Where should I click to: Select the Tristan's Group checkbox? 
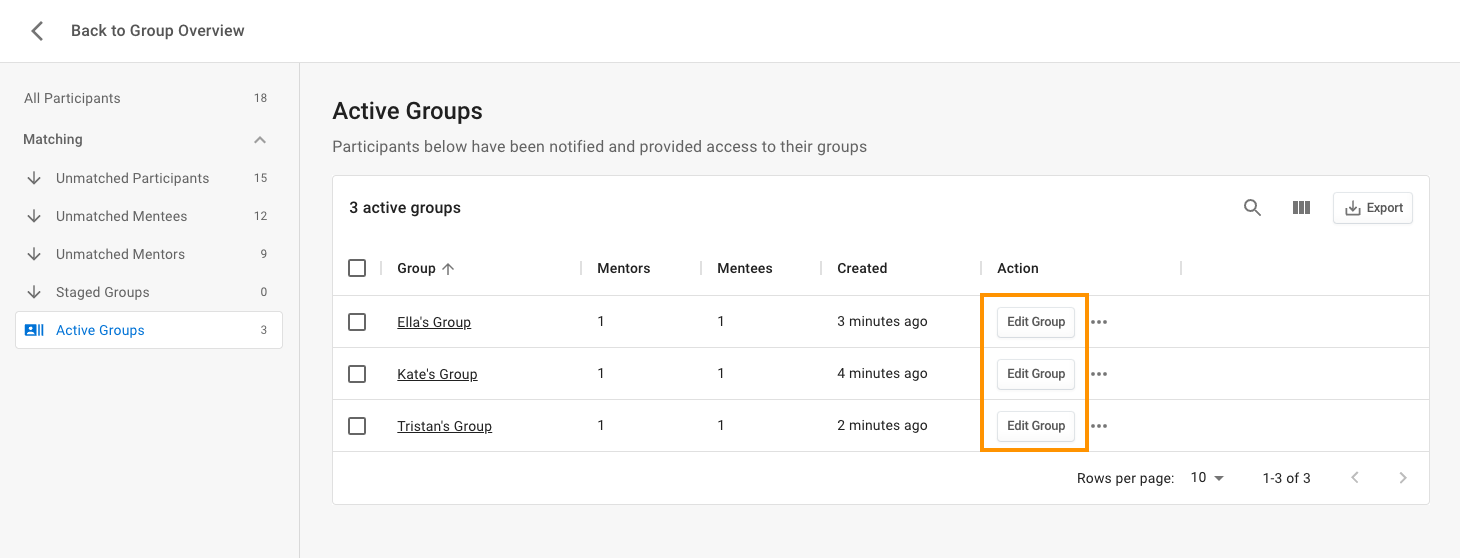[x=357, y=426]
